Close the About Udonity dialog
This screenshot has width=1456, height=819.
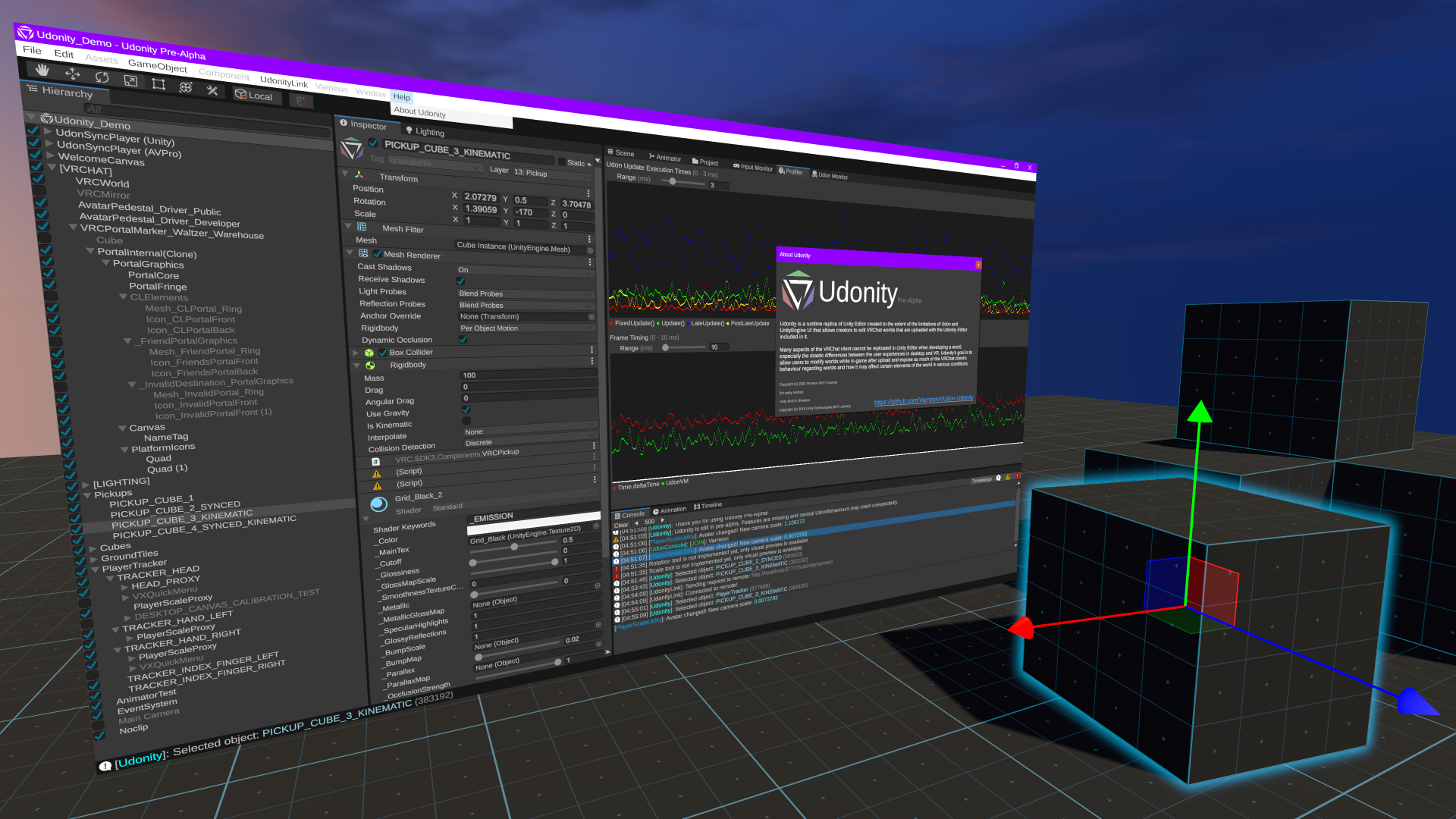(x=978, y=265)
